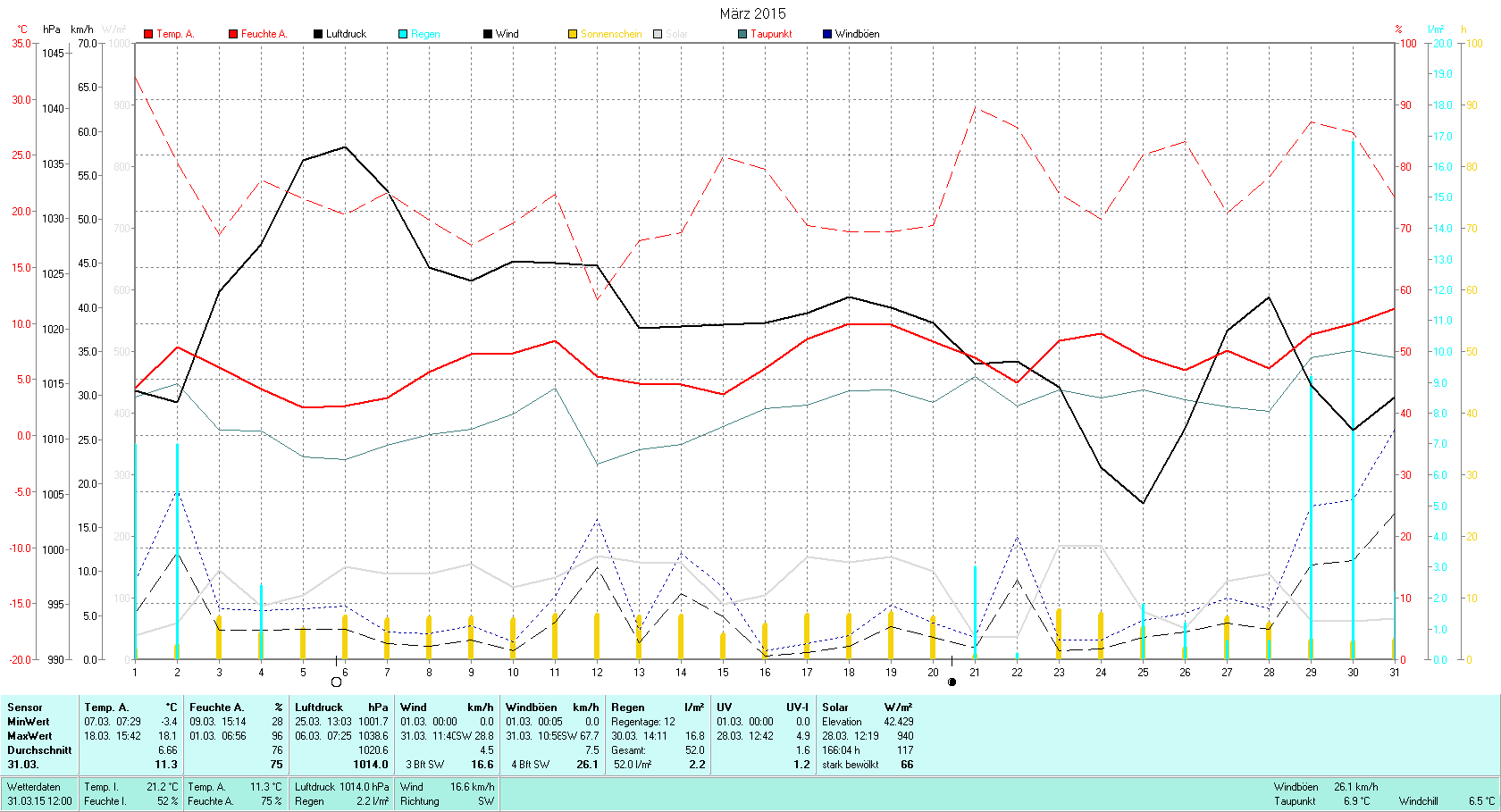The image size is (1501, 812).
Task: Click the Solar W/m² column header
Action: (x=868, y=707)
